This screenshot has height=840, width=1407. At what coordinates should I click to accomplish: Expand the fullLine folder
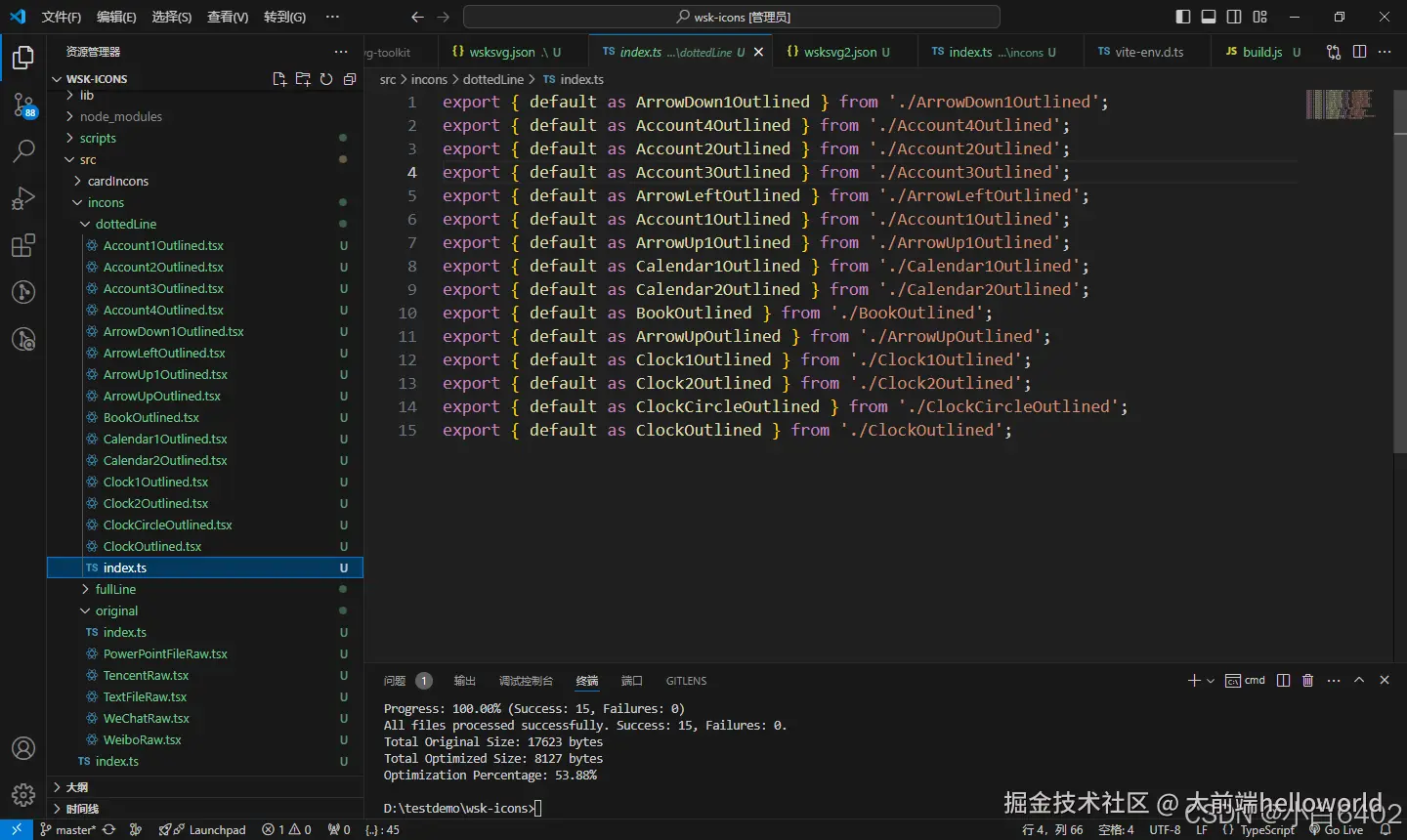coord(115,589)
